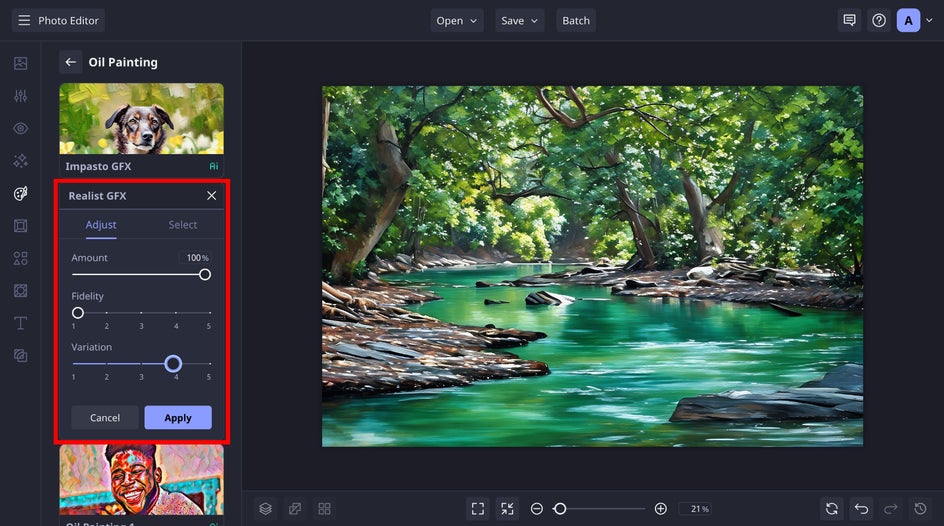Click the Undo arrow icon
The image size is (944, 526).
point(861,509)
